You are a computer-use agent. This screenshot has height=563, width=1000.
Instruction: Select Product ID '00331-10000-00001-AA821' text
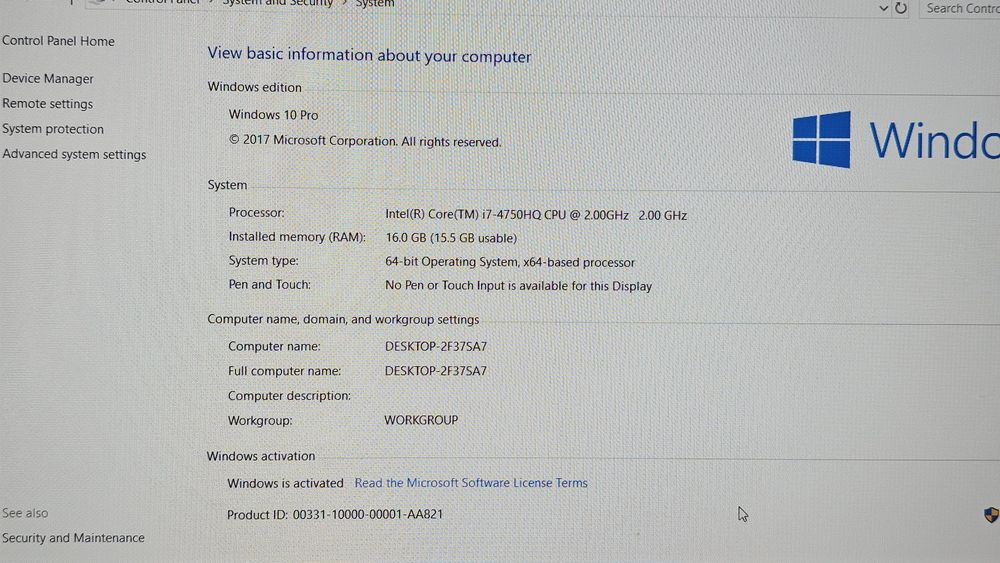point(367,515)
